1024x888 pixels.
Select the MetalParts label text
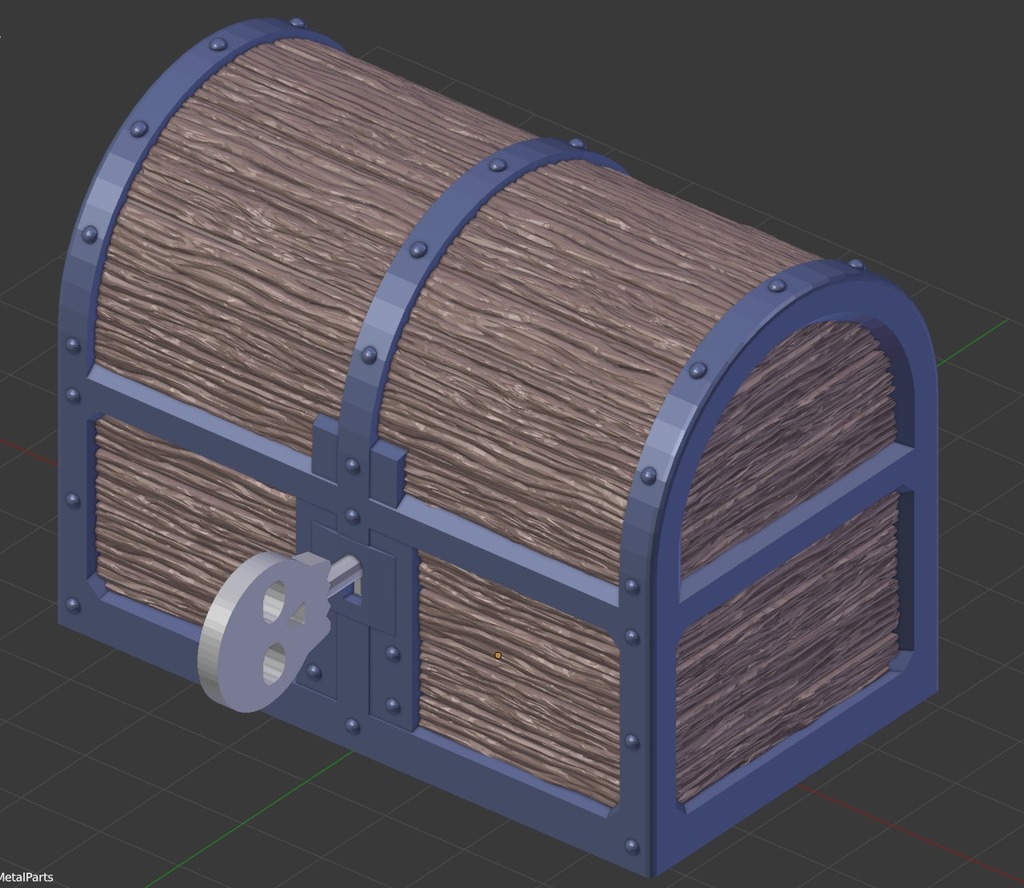(x=27, y=879)
